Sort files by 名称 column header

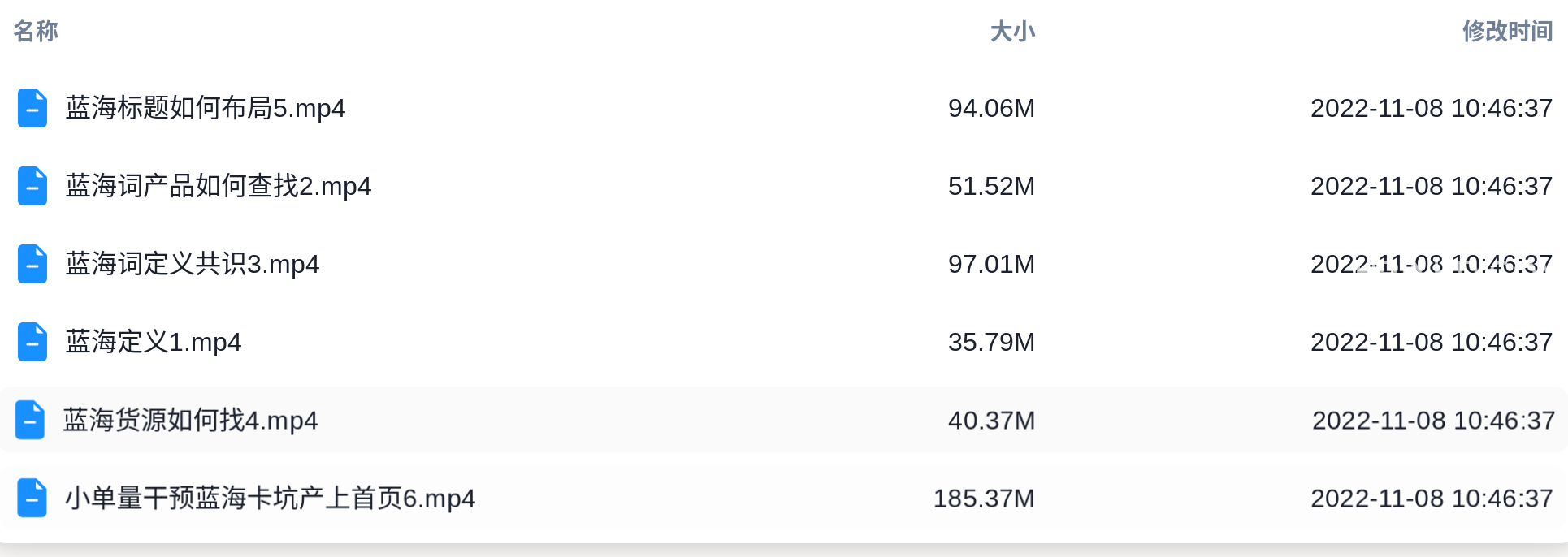tap(36, 31)
